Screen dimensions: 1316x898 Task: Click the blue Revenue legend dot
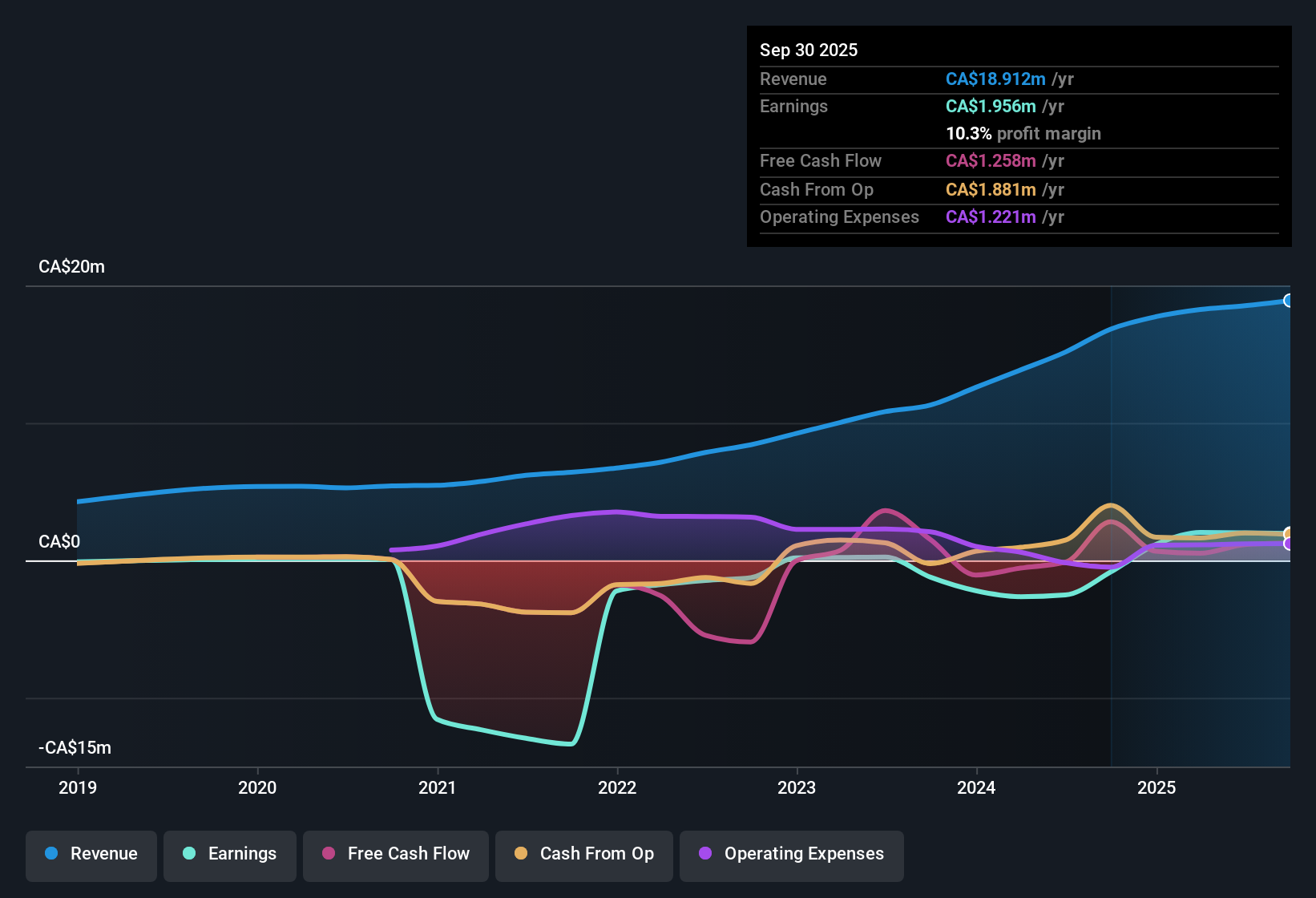51,853
